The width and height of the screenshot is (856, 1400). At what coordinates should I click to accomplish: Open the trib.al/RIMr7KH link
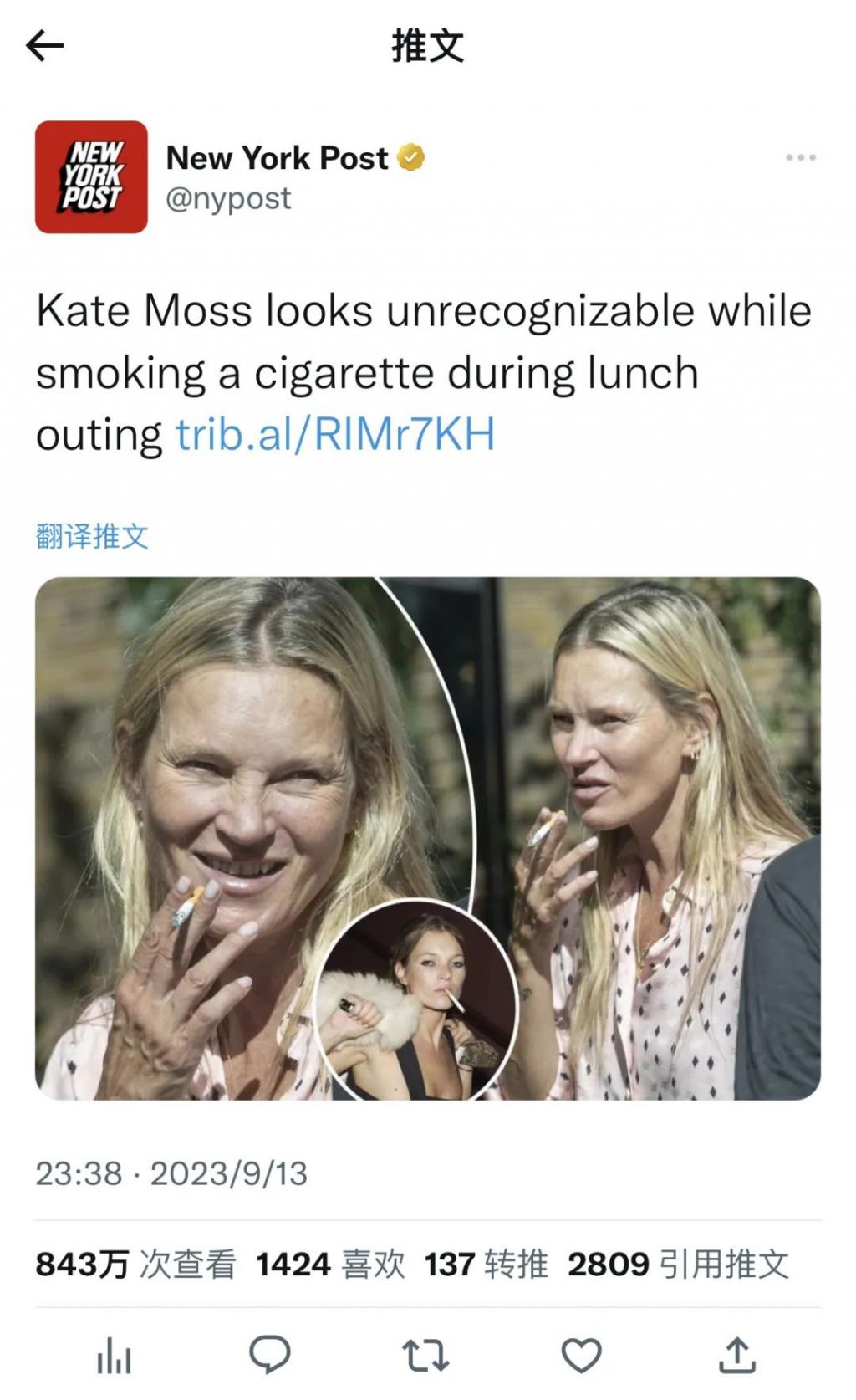pos(334,434)
